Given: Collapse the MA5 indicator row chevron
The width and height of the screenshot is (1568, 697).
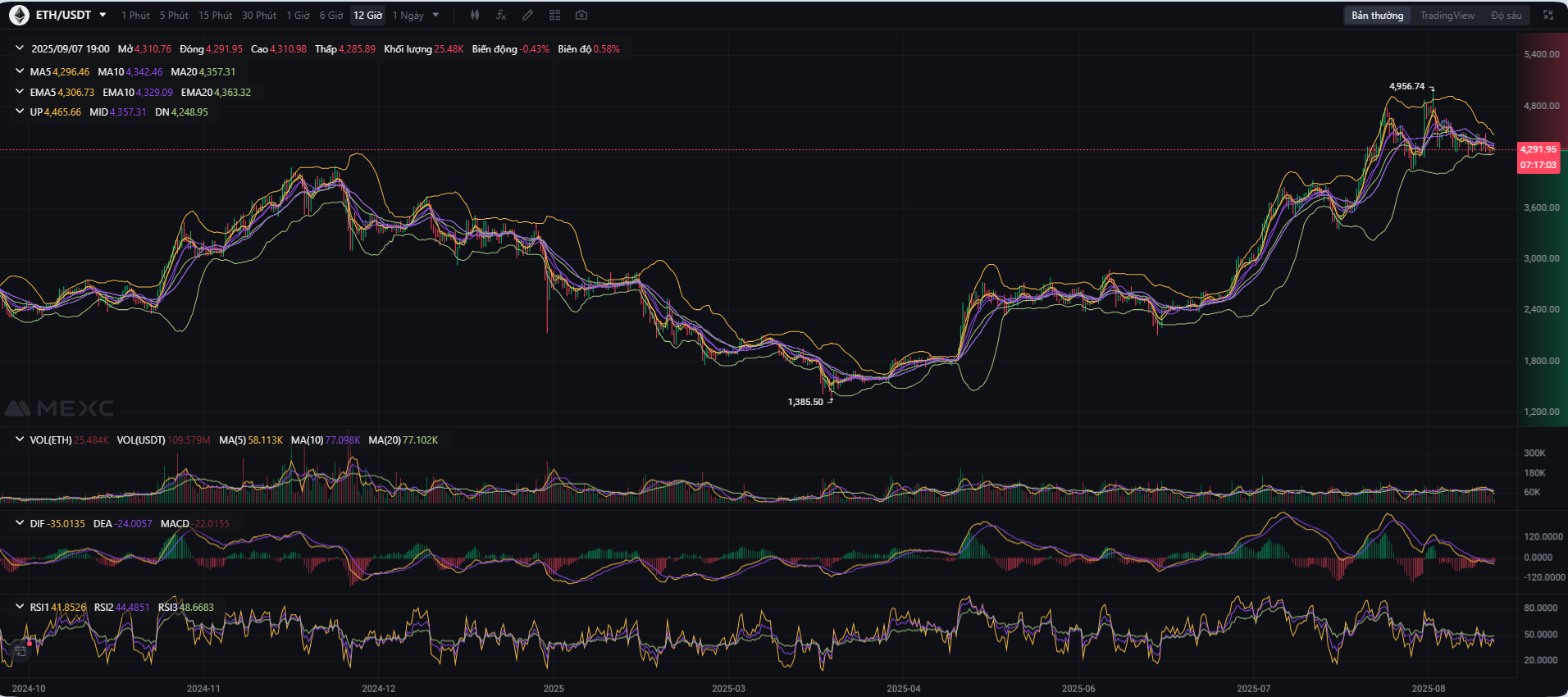Looking at the screenshot, I should click(20, 71).
